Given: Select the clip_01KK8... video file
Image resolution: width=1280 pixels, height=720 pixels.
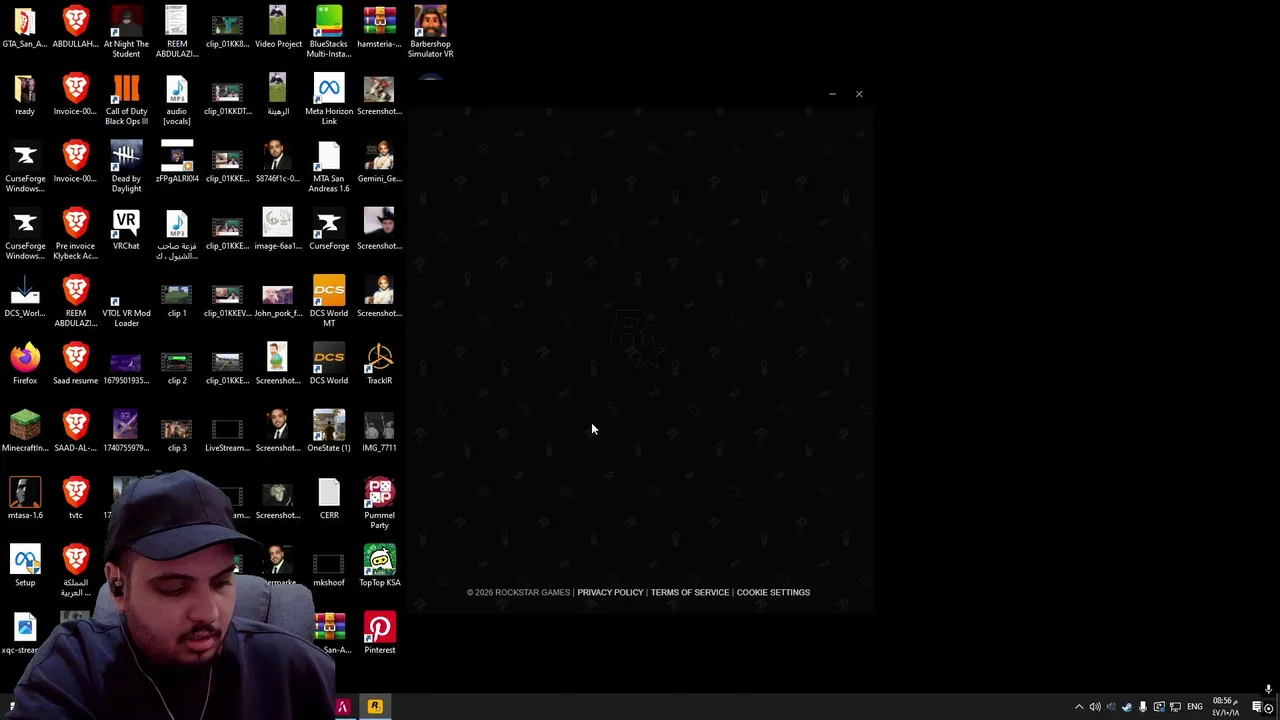Looking at the screenshot, I should 227,32.
